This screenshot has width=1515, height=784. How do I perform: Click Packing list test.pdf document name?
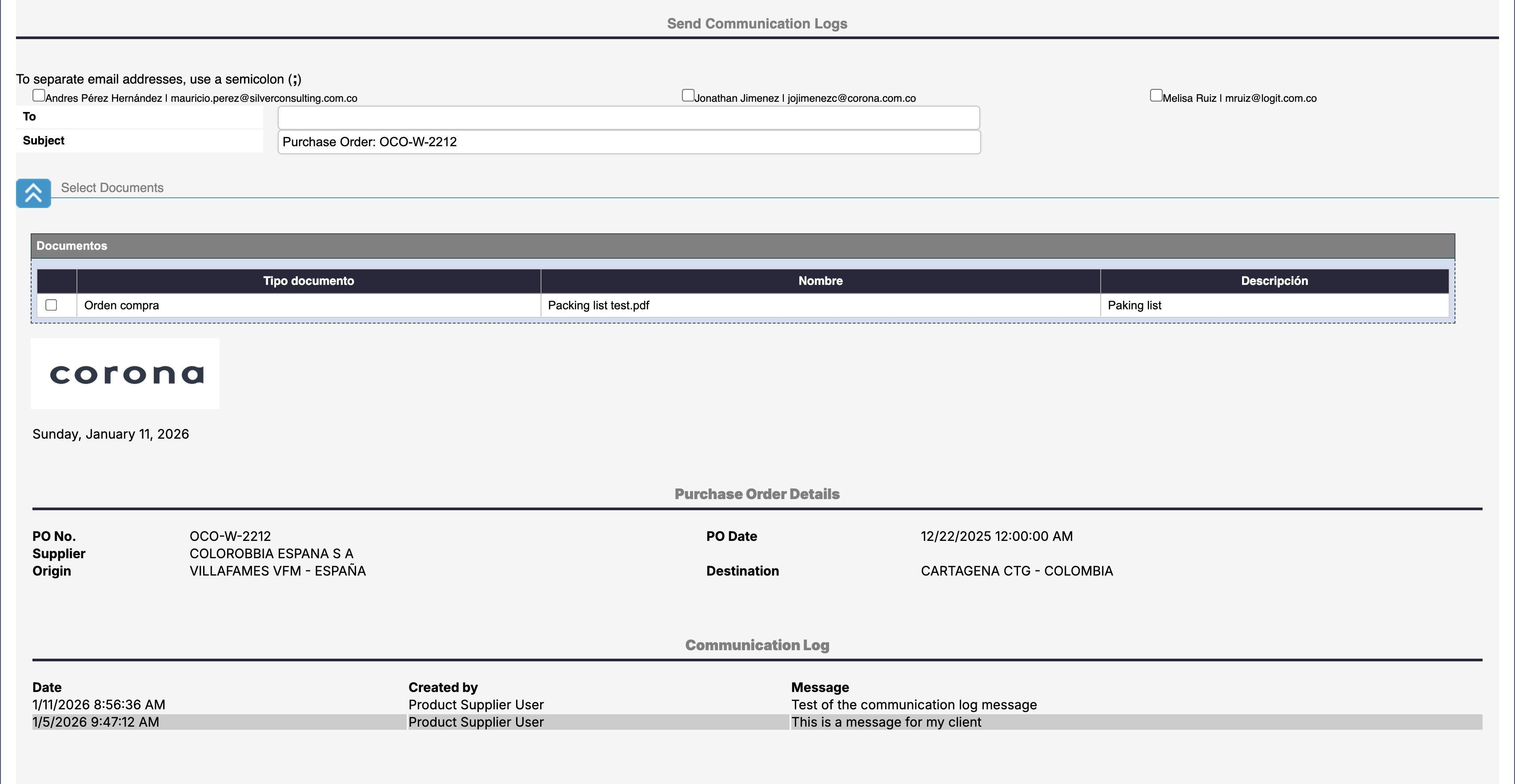598,305
